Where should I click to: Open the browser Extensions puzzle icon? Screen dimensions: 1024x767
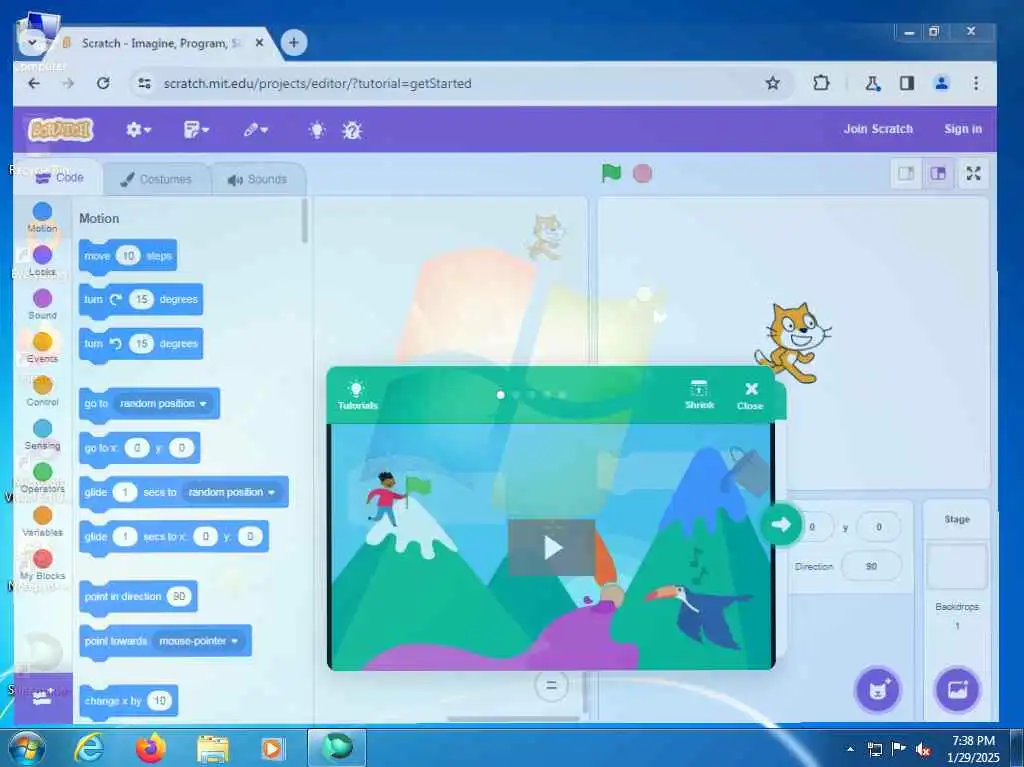point(822,83)
